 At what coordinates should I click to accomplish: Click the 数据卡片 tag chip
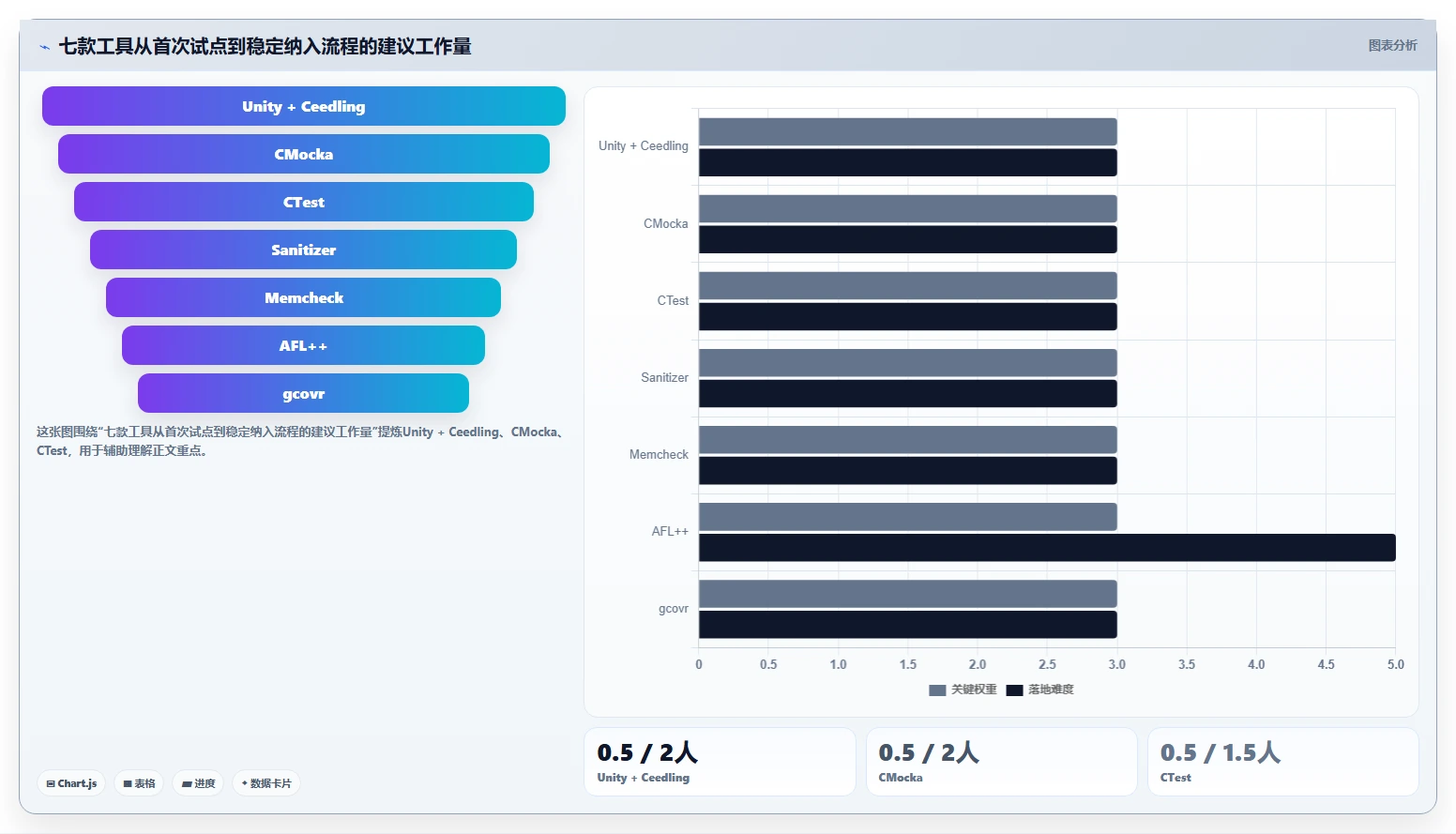[266, 783]
